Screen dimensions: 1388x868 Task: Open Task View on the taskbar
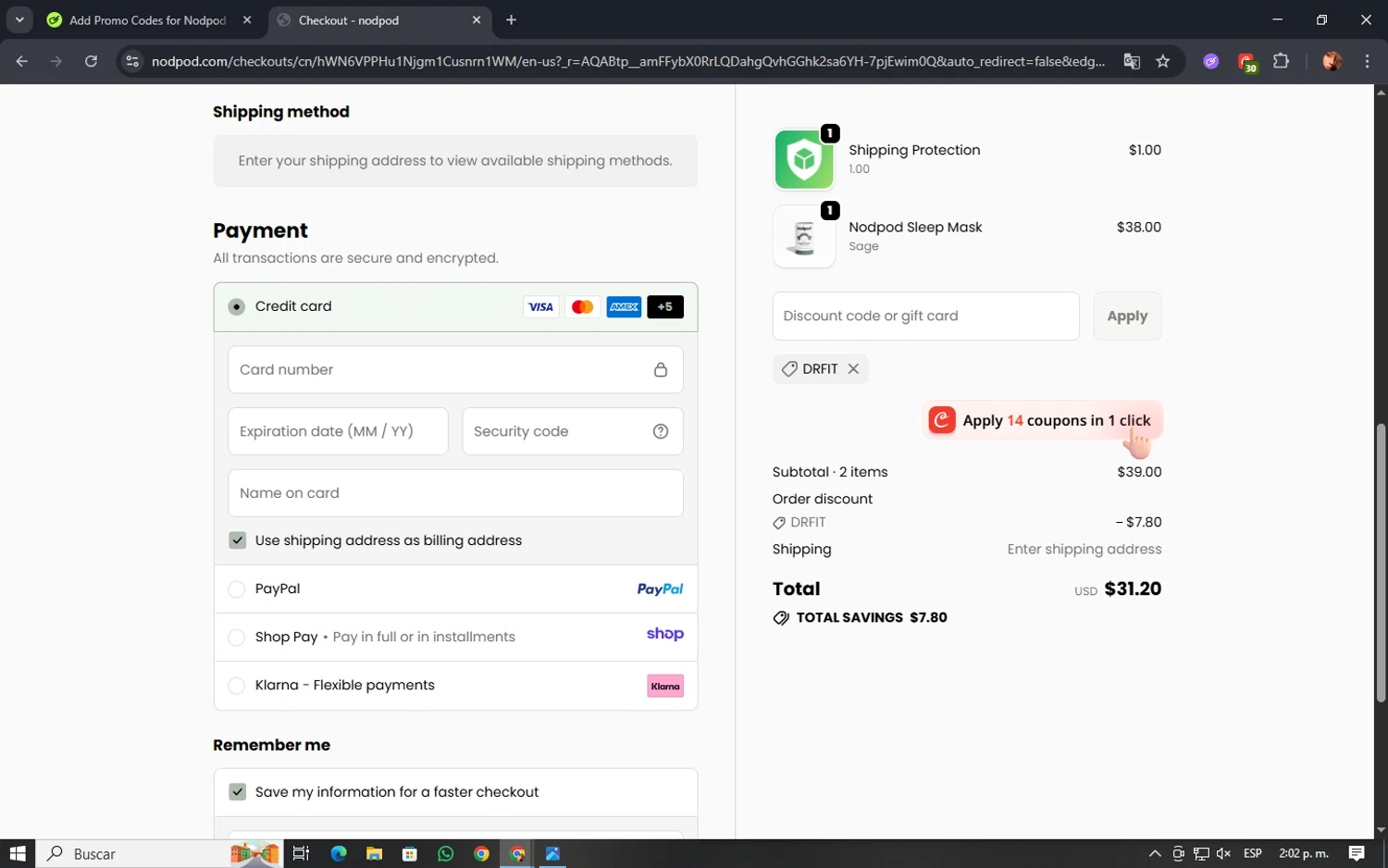(x=301, y=853)
